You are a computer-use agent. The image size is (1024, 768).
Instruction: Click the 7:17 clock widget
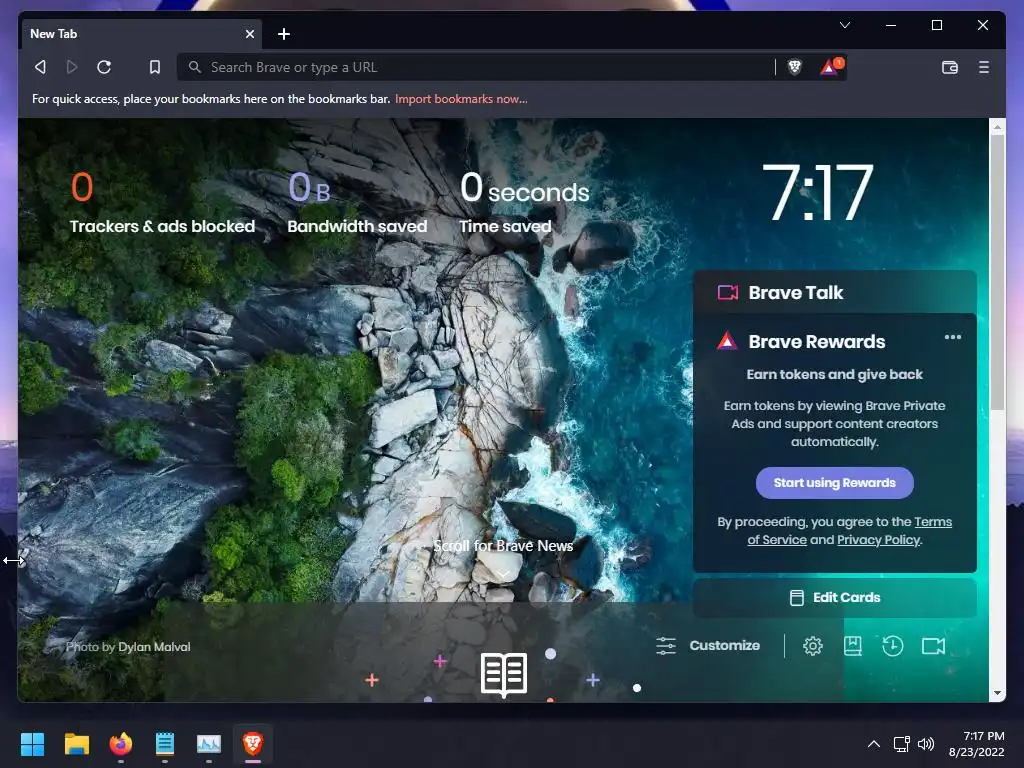tap(818, 192)
